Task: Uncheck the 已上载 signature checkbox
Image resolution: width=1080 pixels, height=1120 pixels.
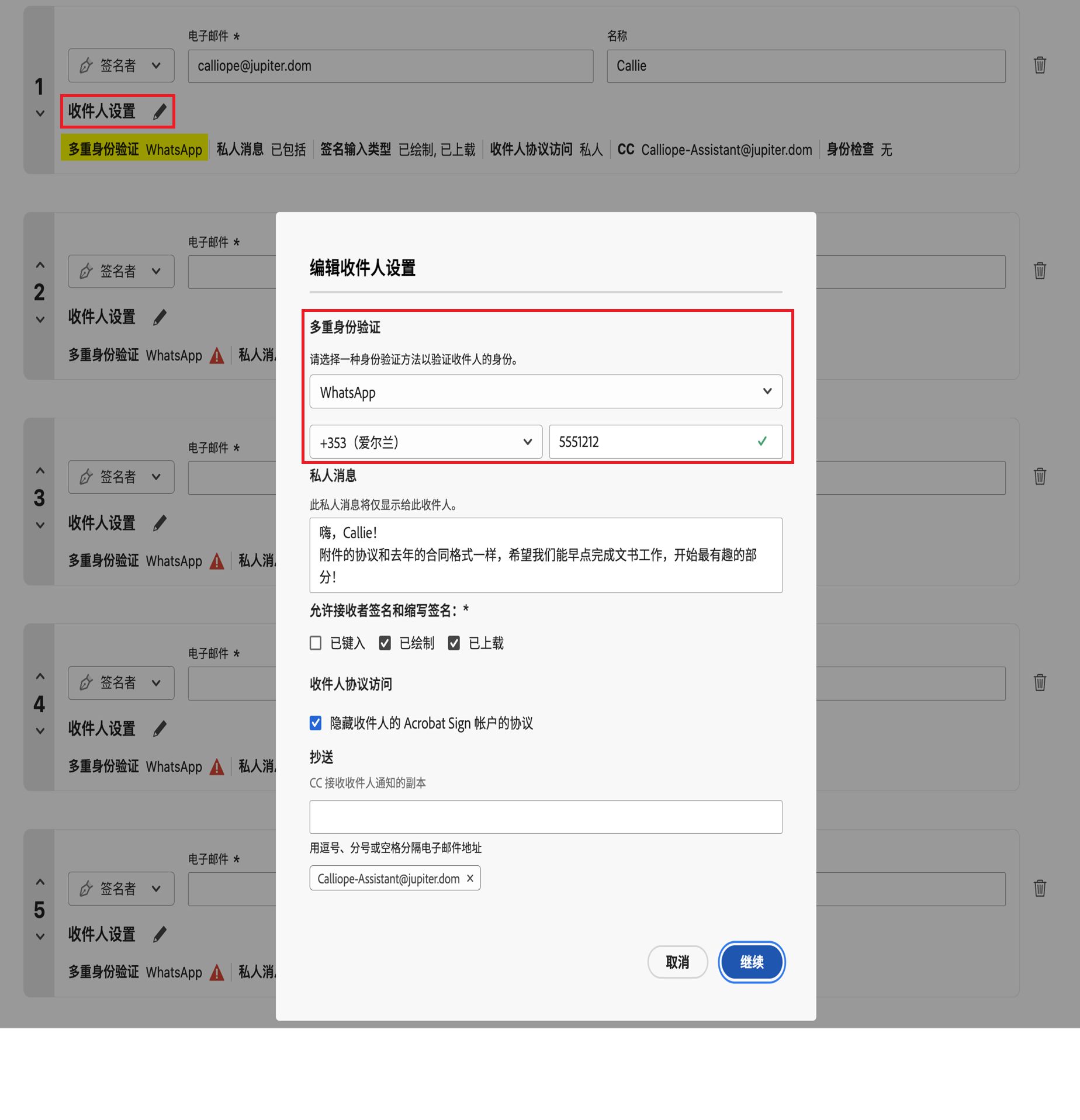Action: click(x=454, y=643)
